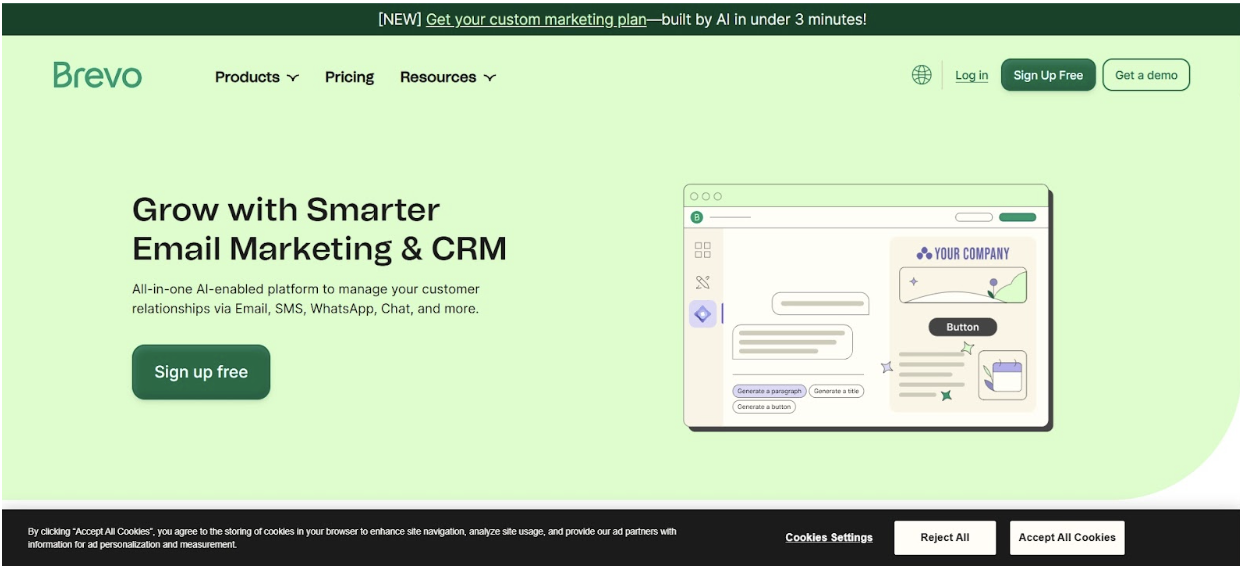Click the calendar icon in the illustration
This screenshot has width=1240, height=566.
(1003, 375)
